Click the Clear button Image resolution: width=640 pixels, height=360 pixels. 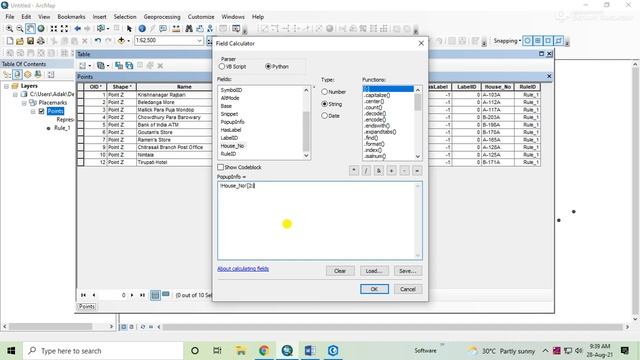(x=340, y=271)
